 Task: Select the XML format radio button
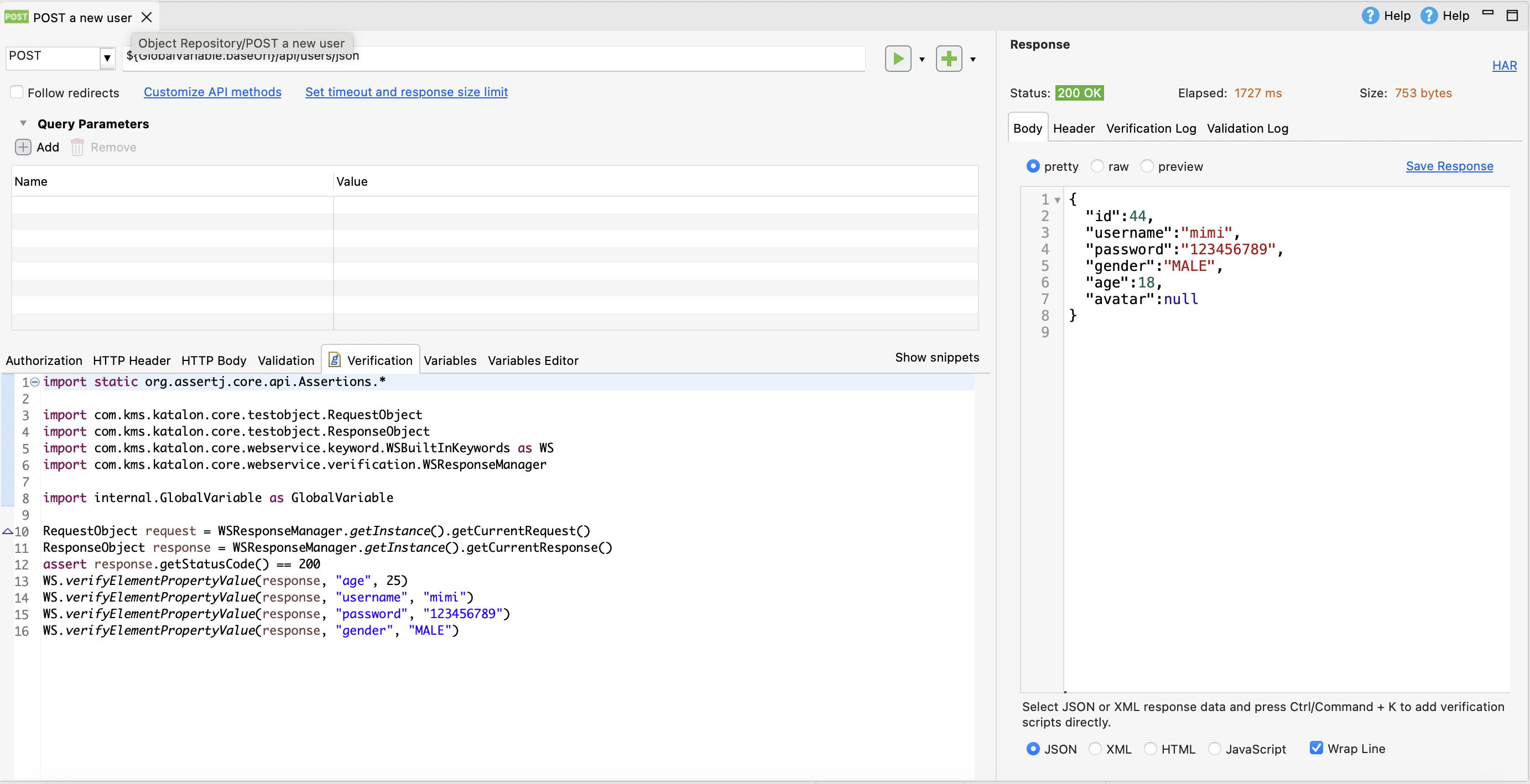[x=1095, y=749]
